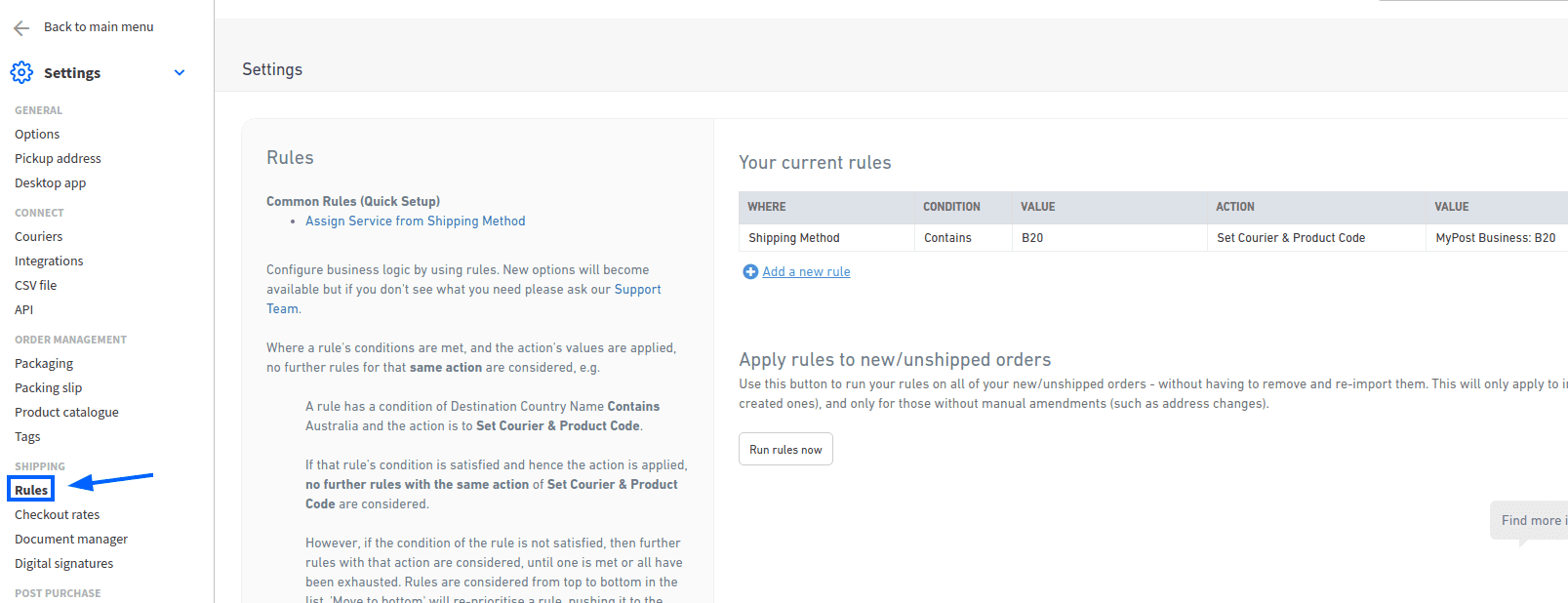
Task: Navigate to Checkout rates
Action: point(57,515)
